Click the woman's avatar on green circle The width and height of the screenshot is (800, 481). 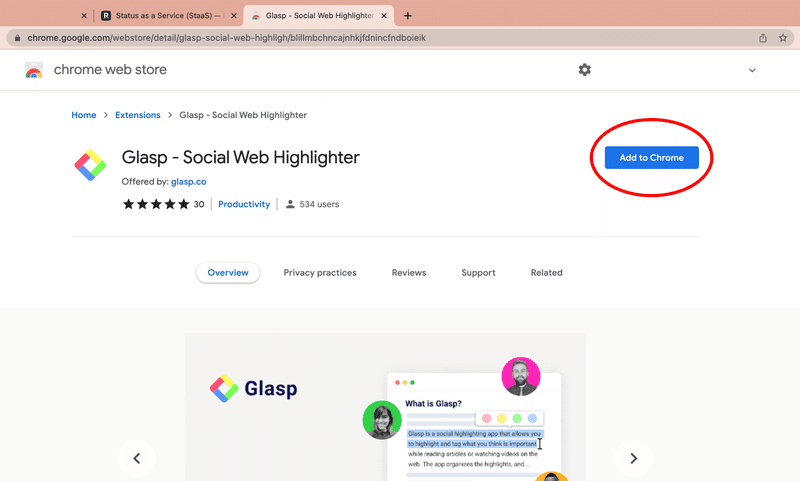(382, 420)
